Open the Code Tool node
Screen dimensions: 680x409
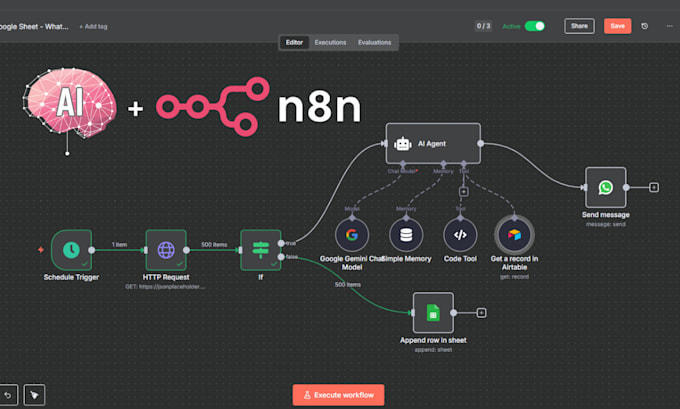[x=460, y=235]
